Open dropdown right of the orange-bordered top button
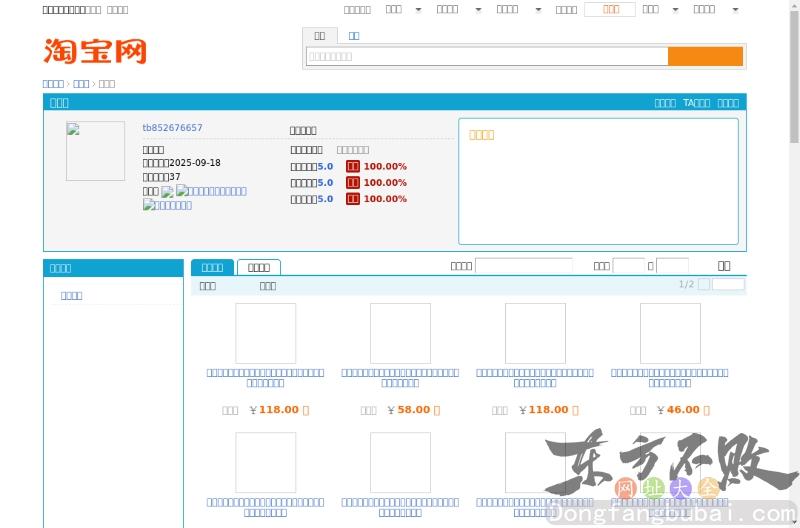Screen dimensions: 800x528 (x=675, y=10)
